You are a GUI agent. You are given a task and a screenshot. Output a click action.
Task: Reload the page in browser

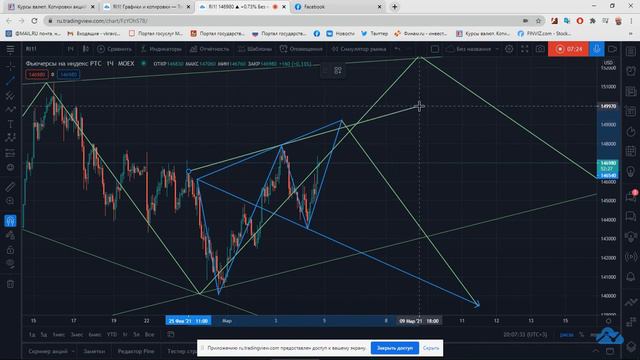(x=35, y=20)
